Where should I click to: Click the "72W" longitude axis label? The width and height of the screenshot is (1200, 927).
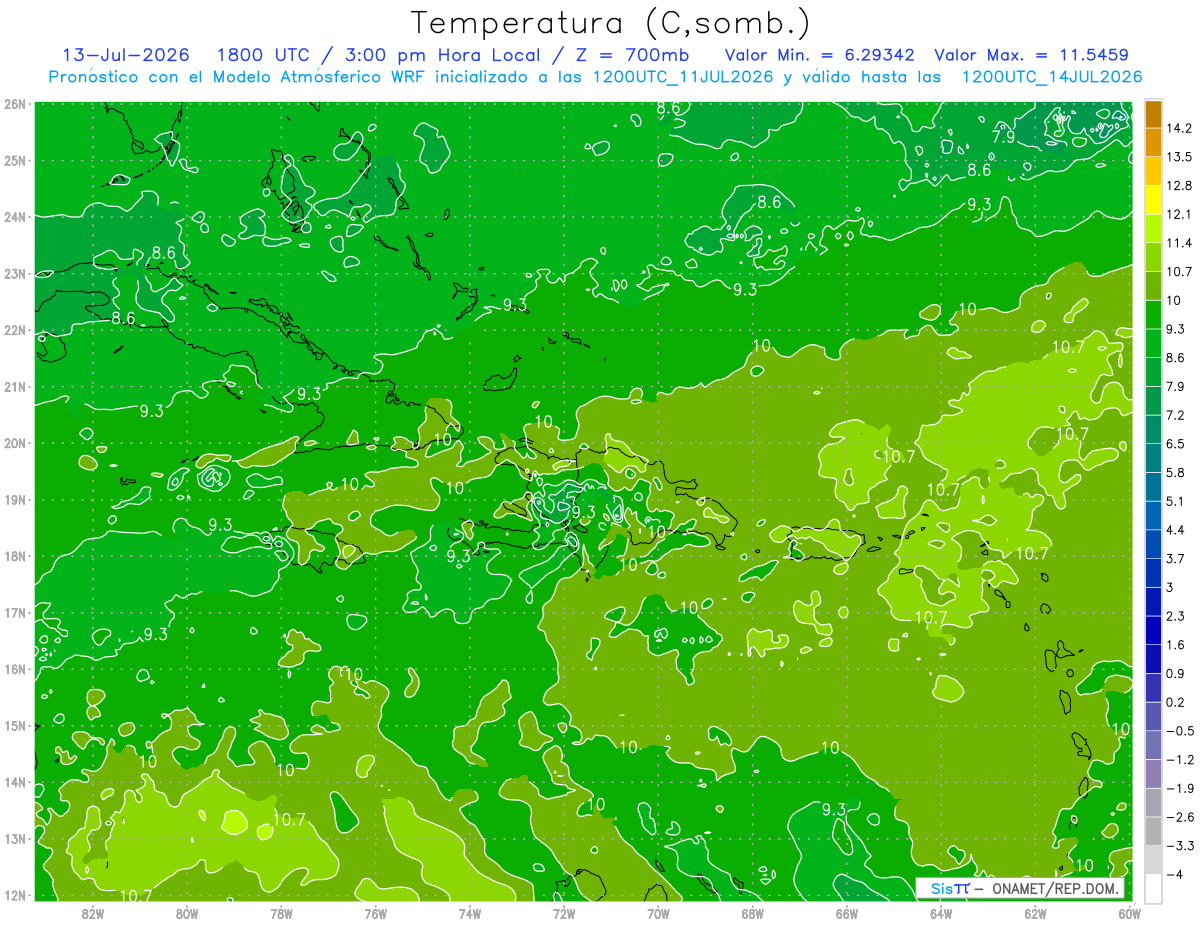564,914
